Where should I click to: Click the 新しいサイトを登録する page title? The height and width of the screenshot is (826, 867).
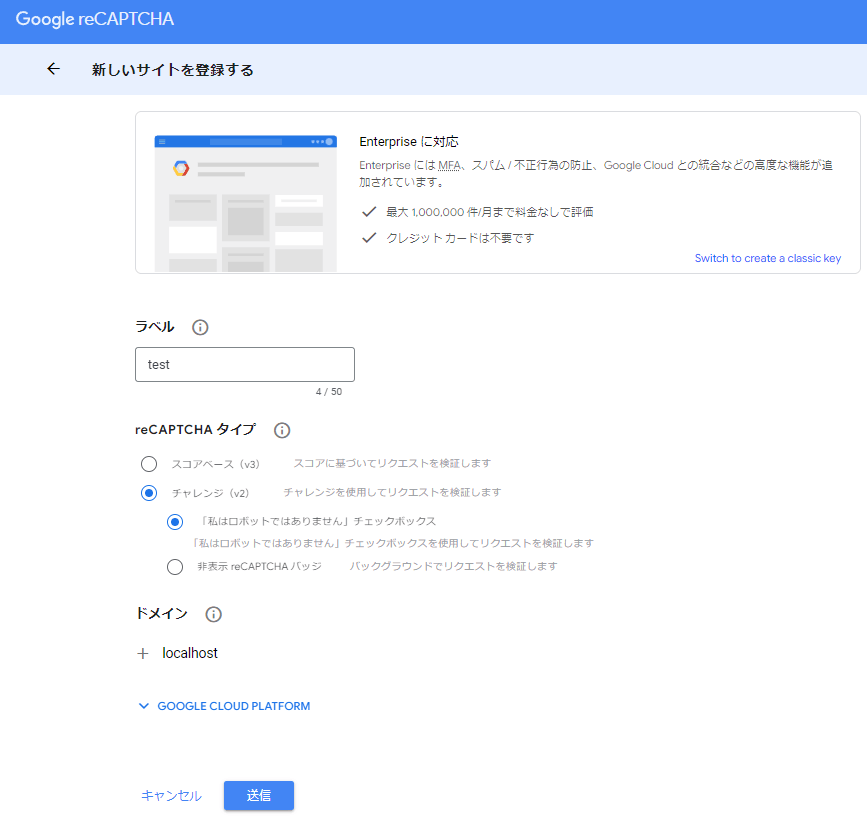coord(173,70)
